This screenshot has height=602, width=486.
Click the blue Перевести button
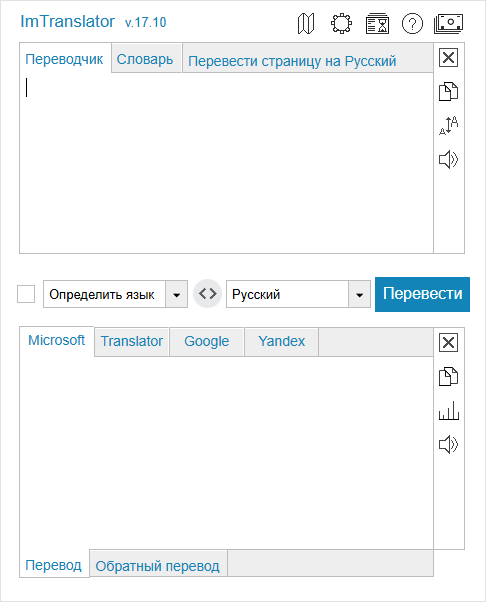tap(422, 294)
